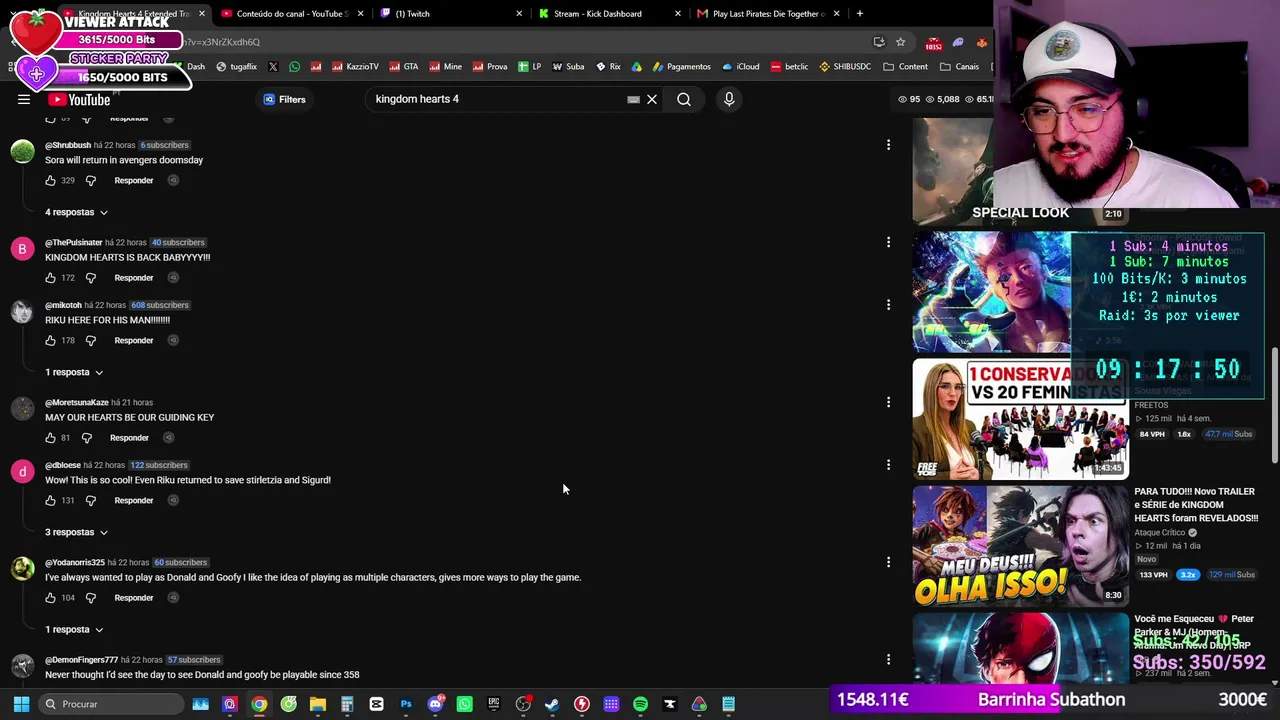
Task: Open the @Yodanorris325 channel link
Action: (75, 562)
